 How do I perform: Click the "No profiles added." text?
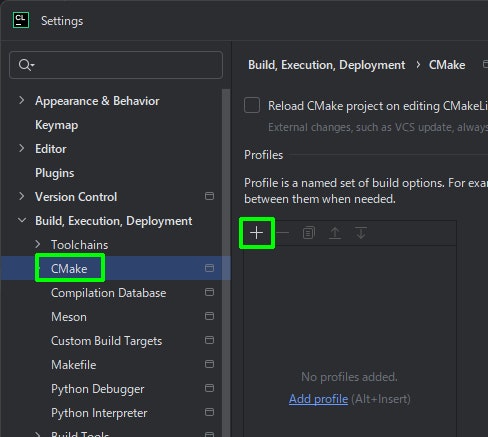(x=349, y=377)
